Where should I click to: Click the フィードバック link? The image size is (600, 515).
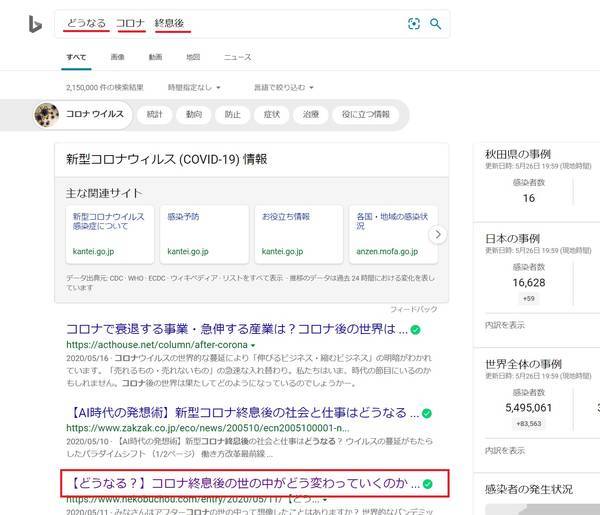[414, 309]
